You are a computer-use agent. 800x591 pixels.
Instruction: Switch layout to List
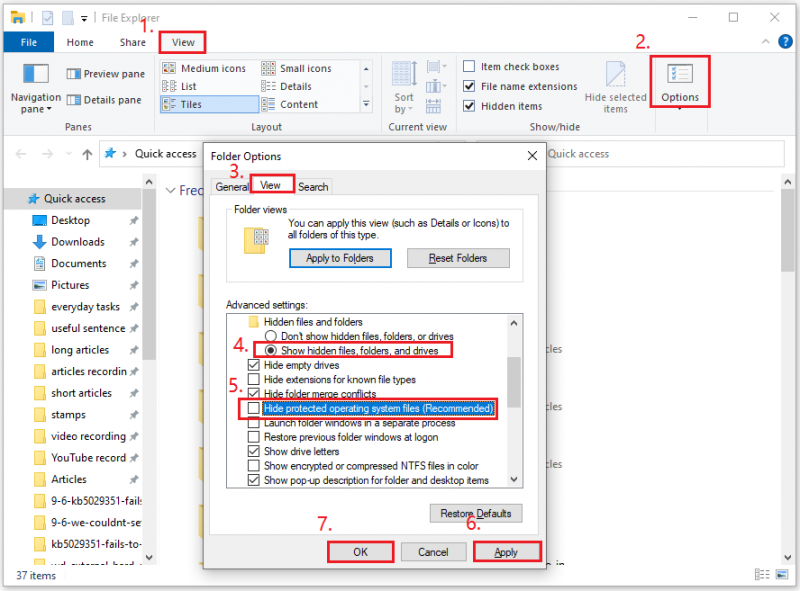180,86
